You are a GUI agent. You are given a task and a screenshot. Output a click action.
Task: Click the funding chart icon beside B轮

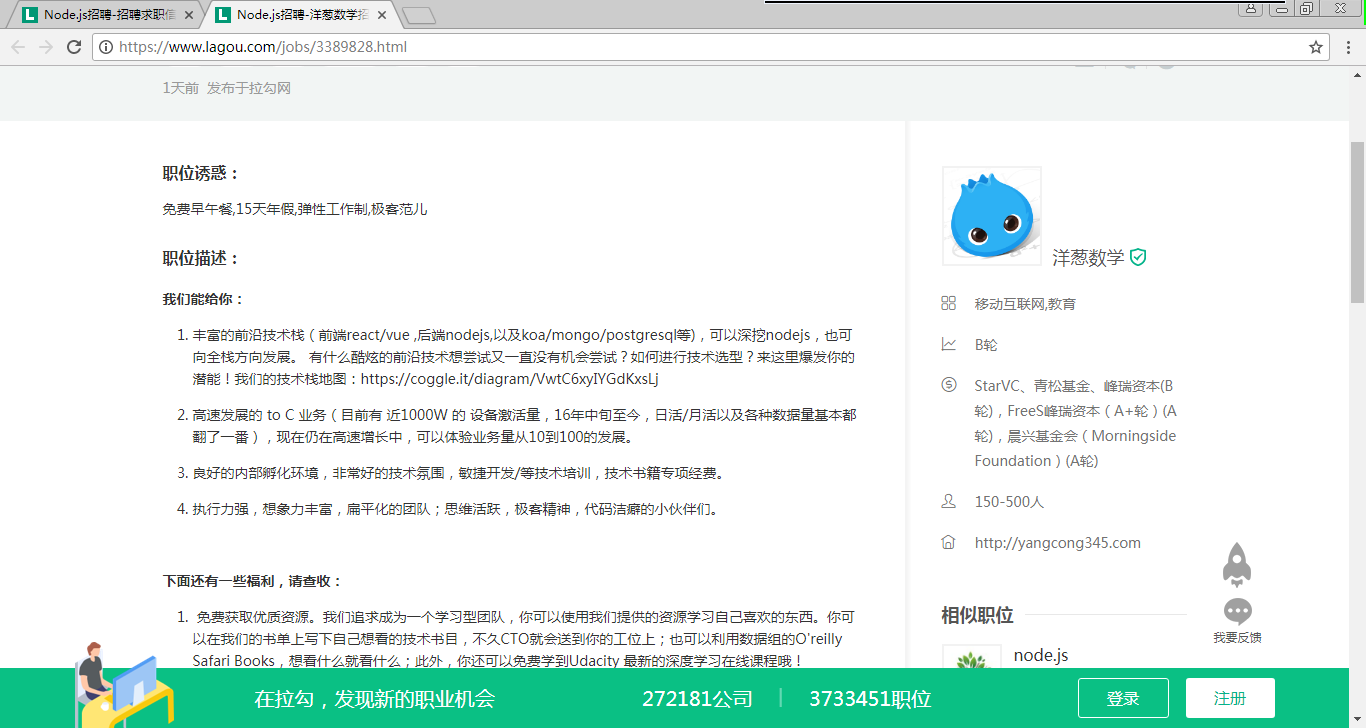(949, 344)
